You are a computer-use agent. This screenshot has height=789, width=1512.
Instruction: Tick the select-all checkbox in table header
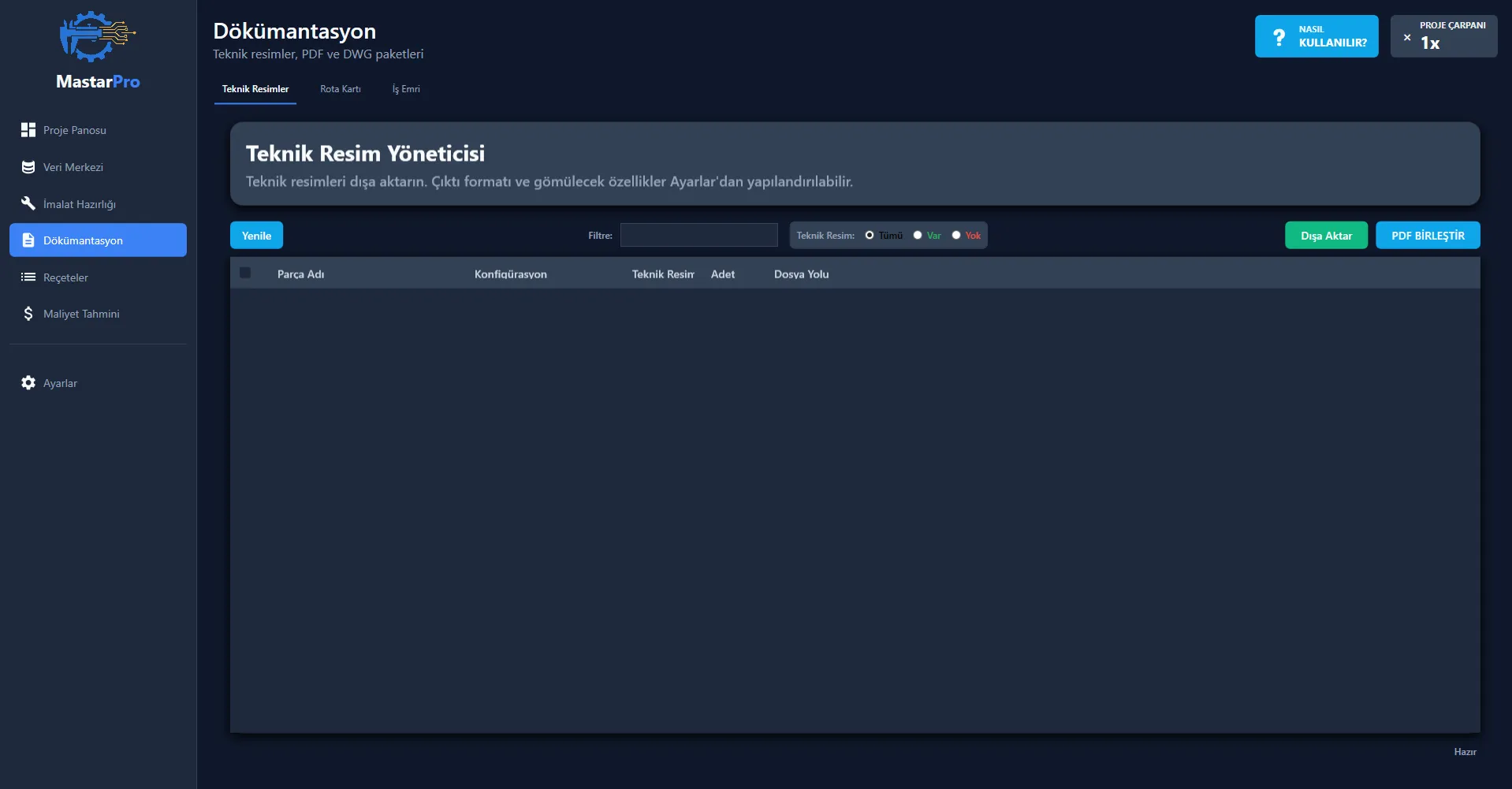pos(245,273)
